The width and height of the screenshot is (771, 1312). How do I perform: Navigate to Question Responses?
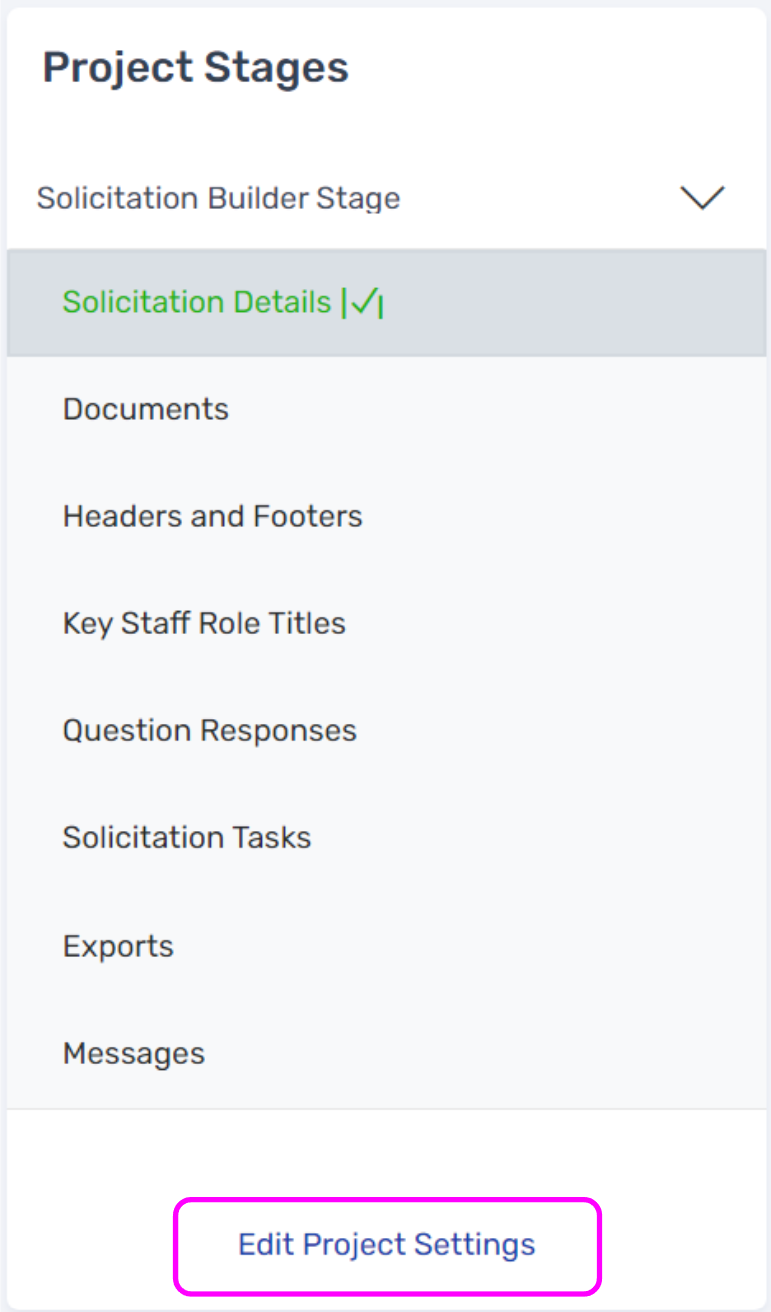209,730
